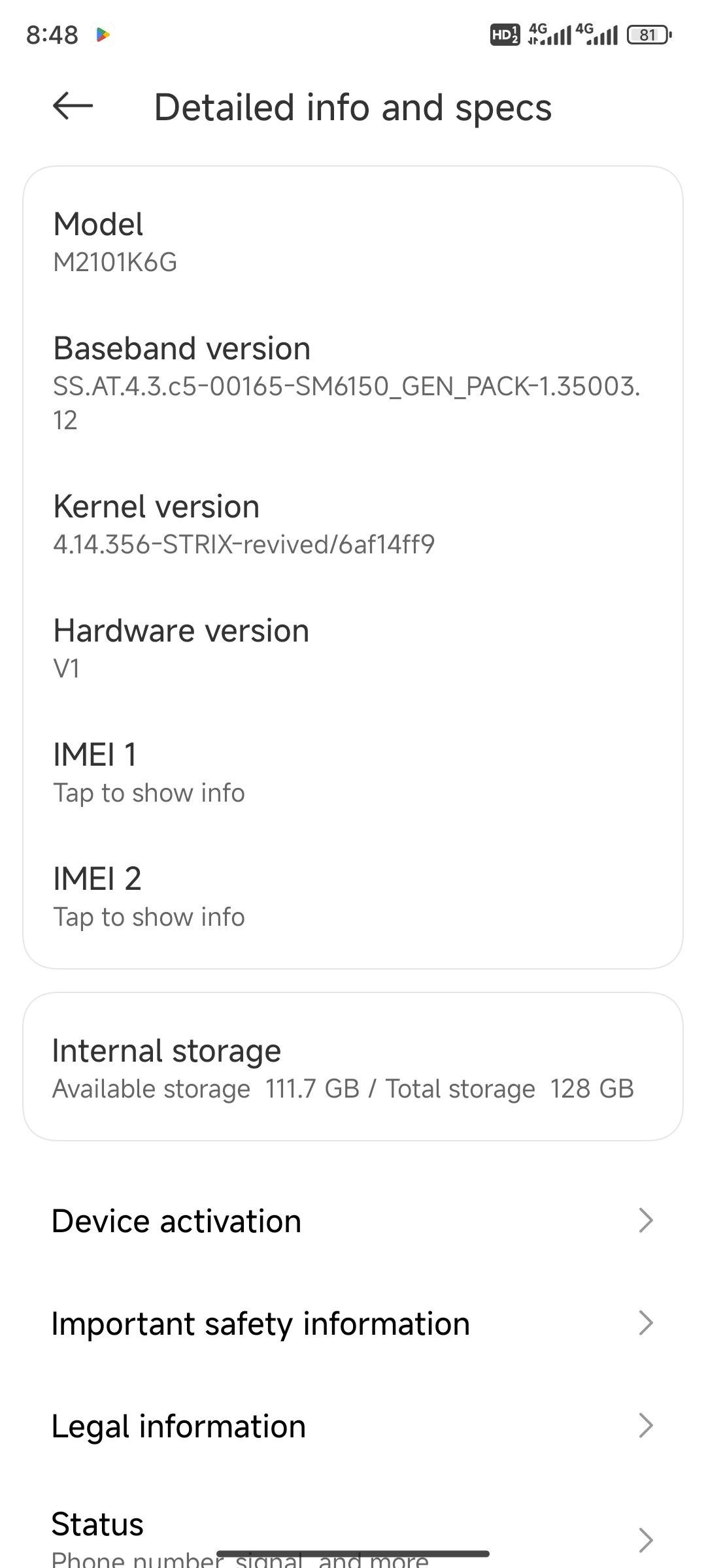Viewport: 706px width, 1568px height.
Task: Open Internal storage details
Action: click(353, 1067)
